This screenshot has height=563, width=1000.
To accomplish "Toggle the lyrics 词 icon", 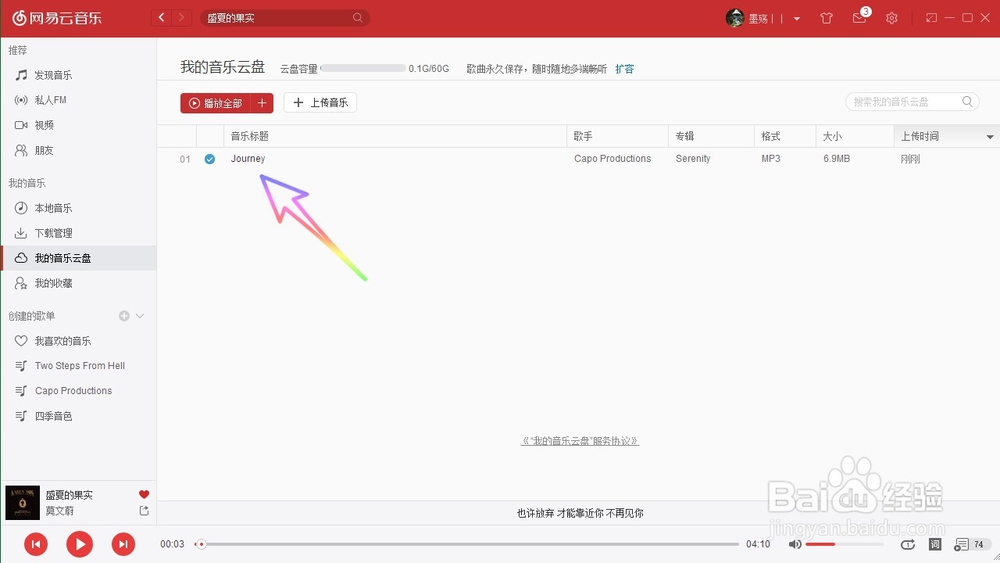I will [935, 545].
